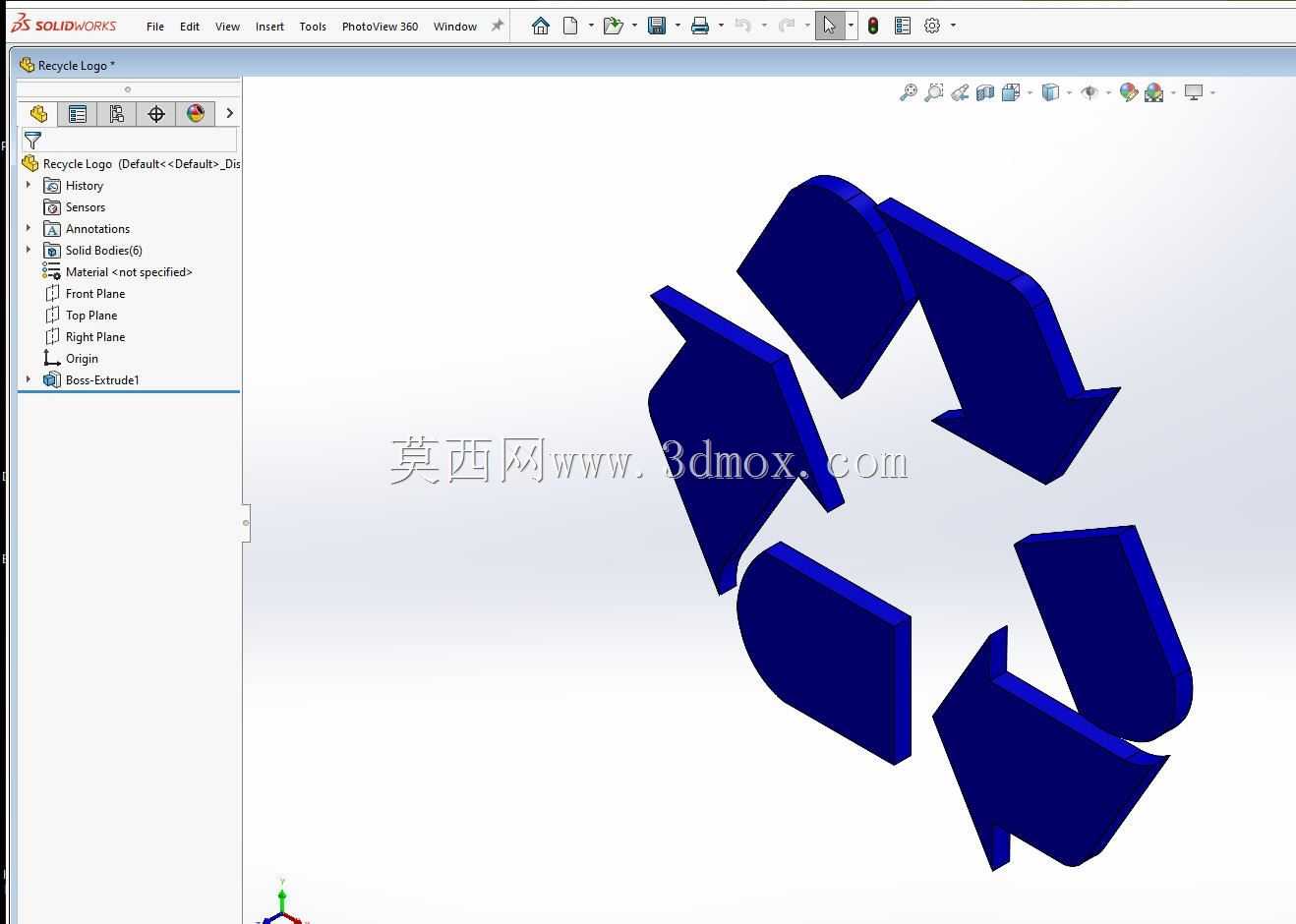Viewport: 1296px width, 924px height.
Task: Redo the last undone action
Action: pos(787,26)
